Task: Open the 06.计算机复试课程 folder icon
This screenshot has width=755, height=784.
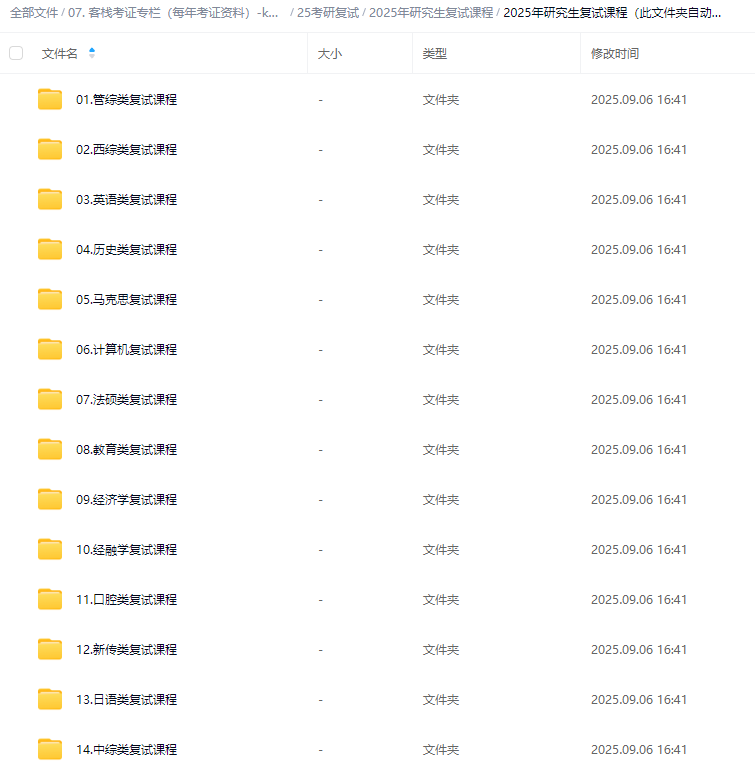Action: 50,349
